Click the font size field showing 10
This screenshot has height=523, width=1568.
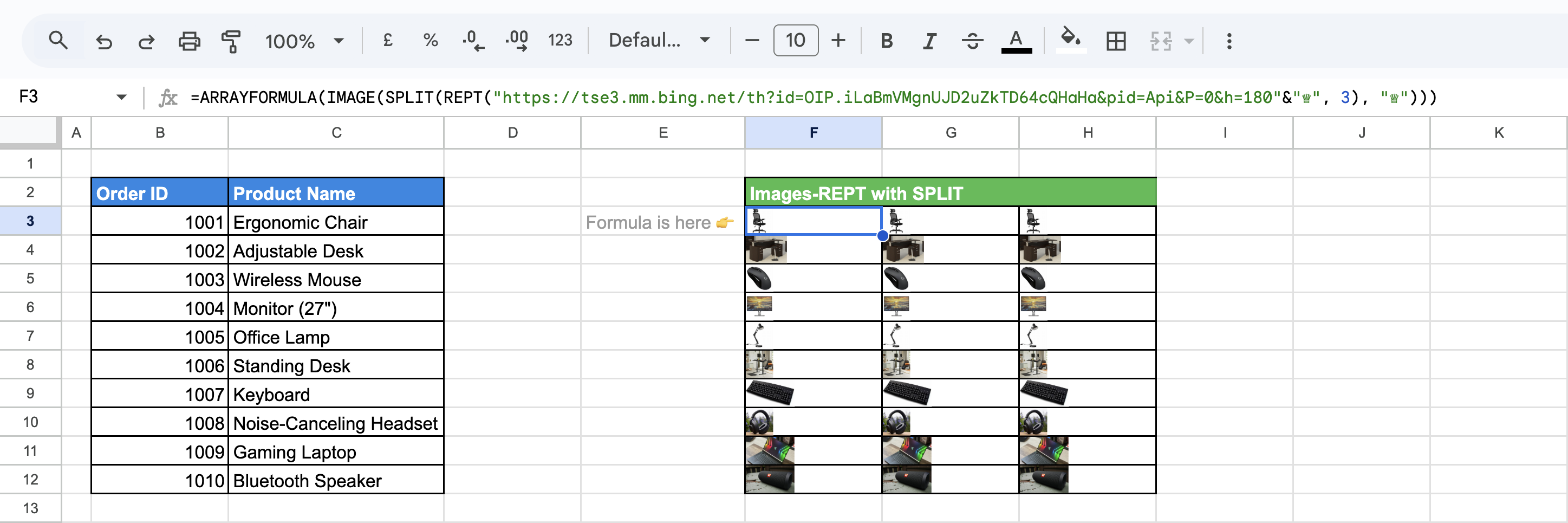[x=796, y=41]
